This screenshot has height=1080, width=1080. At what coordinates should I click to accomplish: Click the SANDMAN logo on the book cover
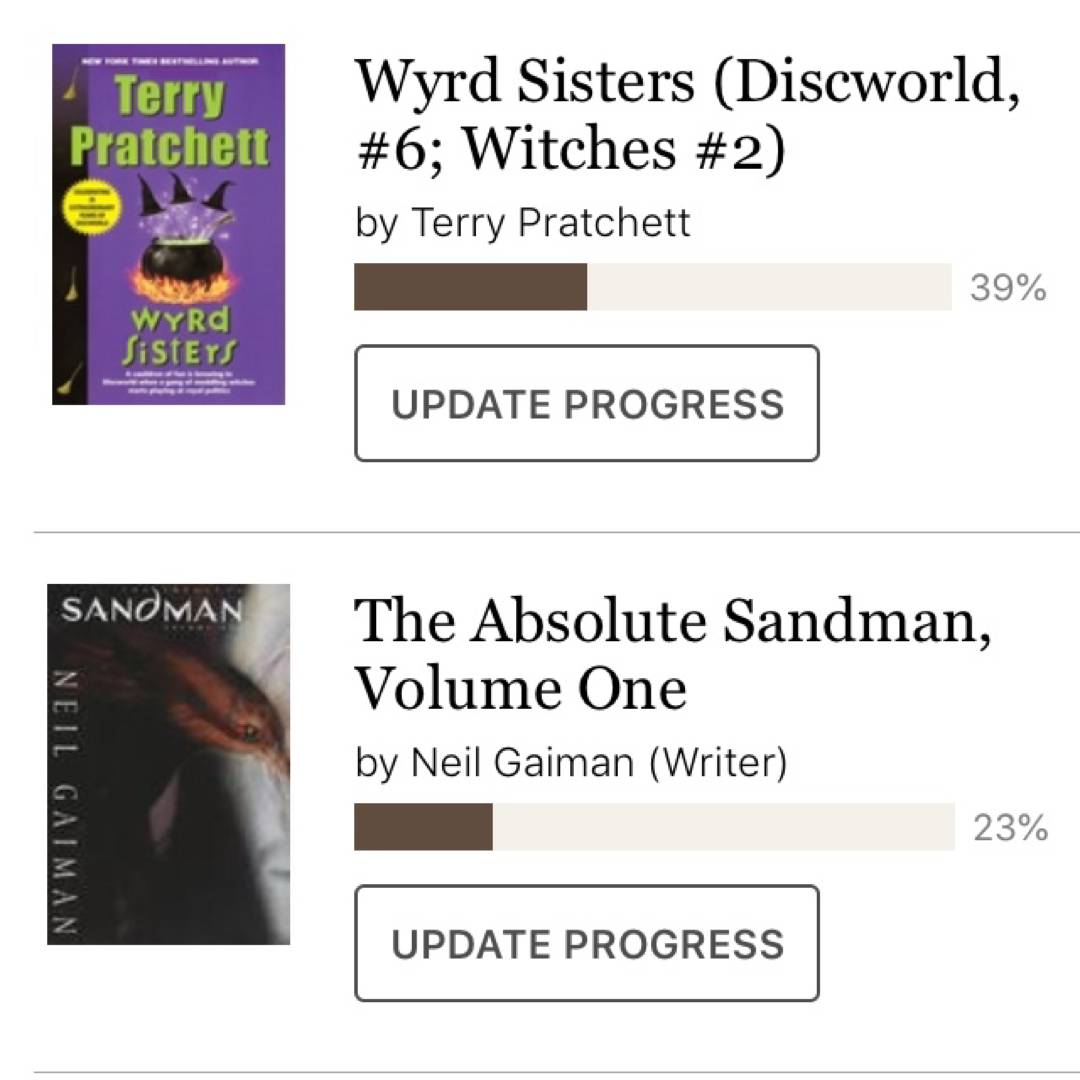click(152, 609)
